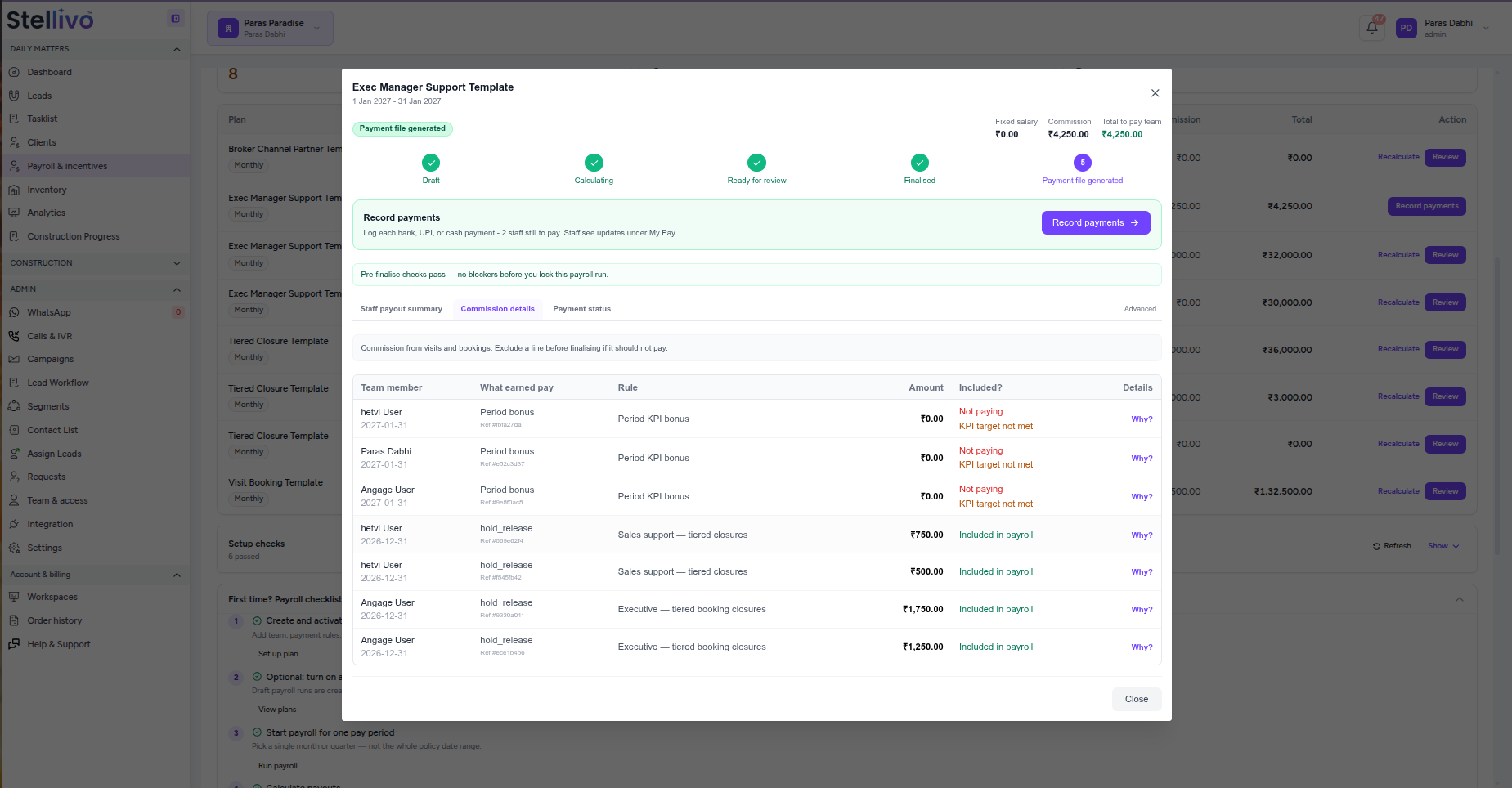This screenshot has width=1512, height=788.
Task: Expand the Construction sidebar section
Action: point(177,263)
